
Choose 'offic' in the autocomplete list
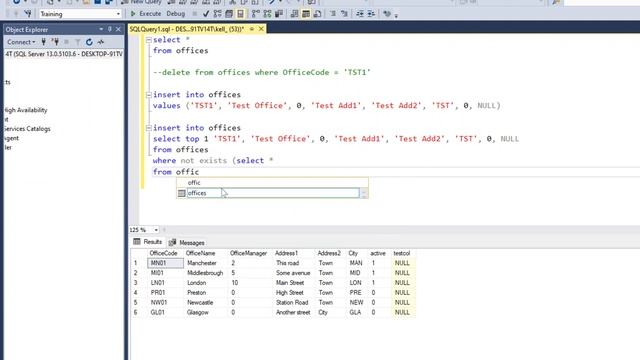(x=272, y=183)
